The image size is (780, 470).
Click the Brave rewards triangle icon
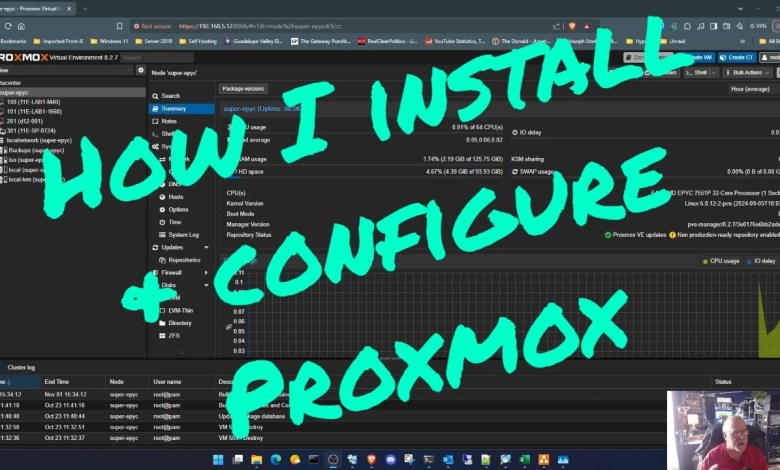586,26
